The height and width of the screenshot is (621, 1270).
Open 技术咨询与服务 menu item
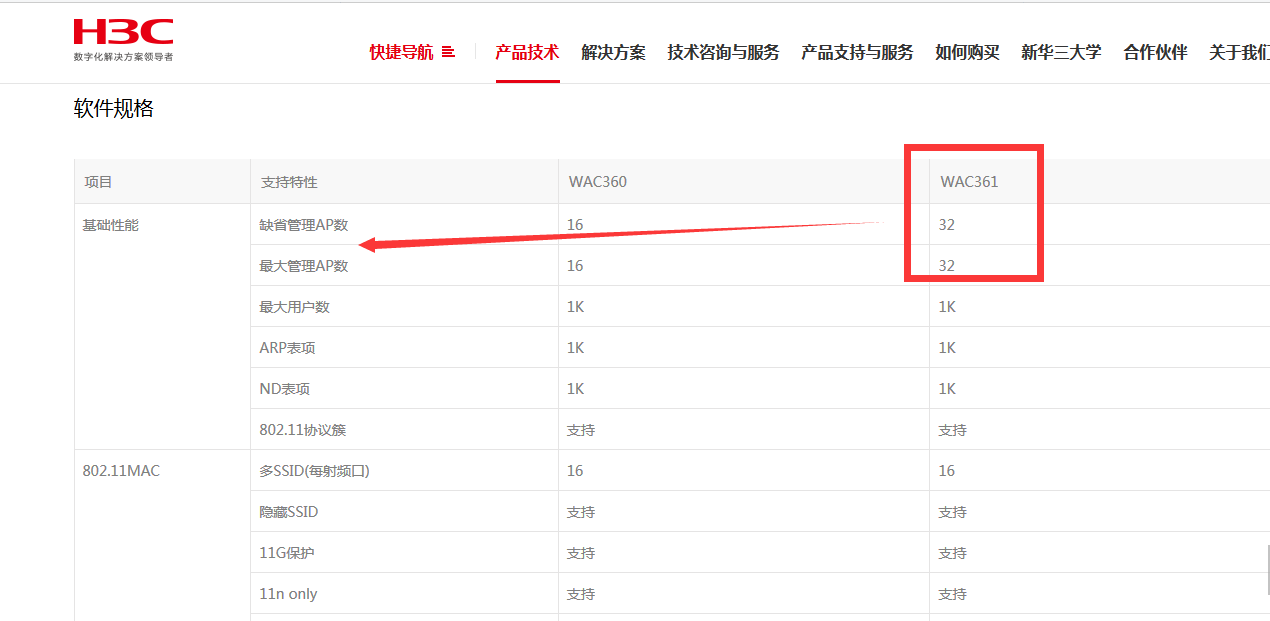(723, 52)
